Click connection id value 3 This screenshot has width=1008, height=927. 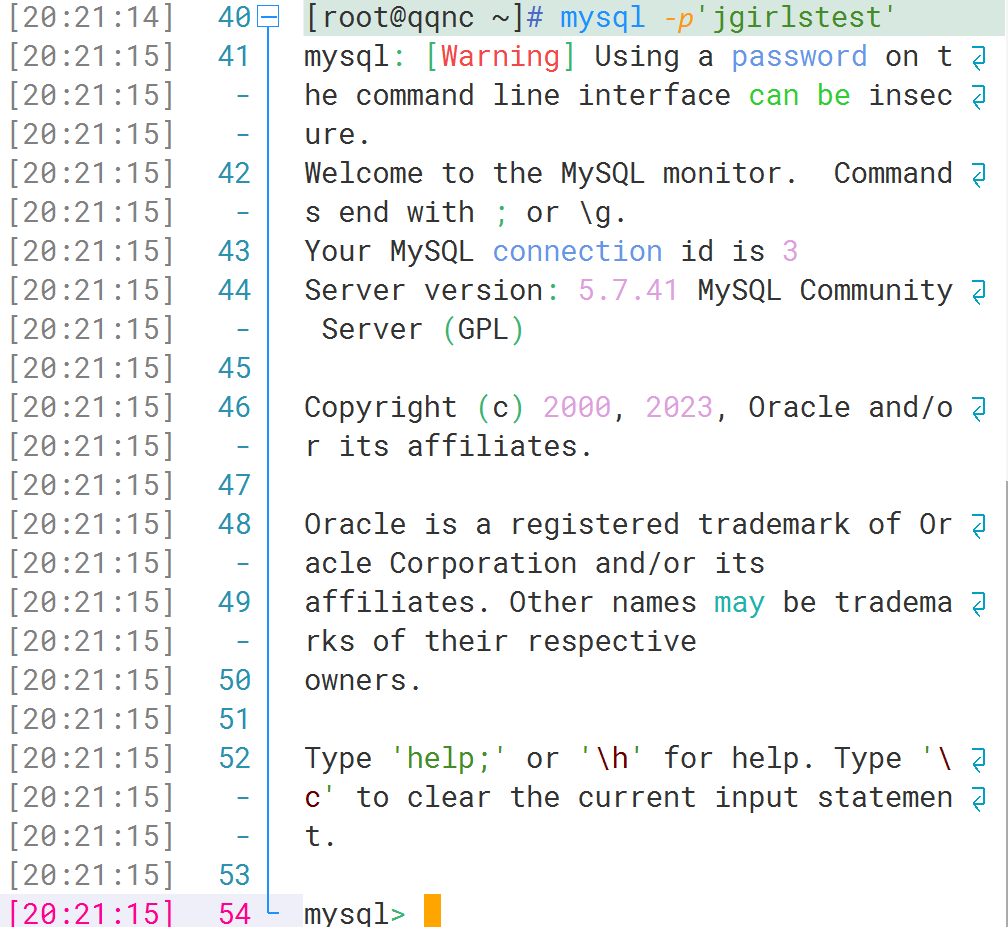pos(790,251)
